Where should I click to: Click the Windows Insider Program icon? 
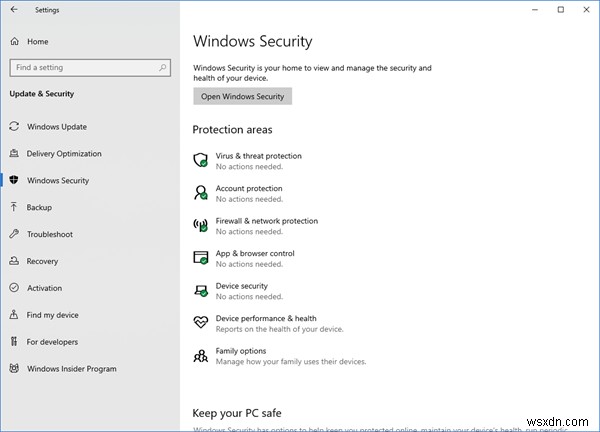pos(14,368)
